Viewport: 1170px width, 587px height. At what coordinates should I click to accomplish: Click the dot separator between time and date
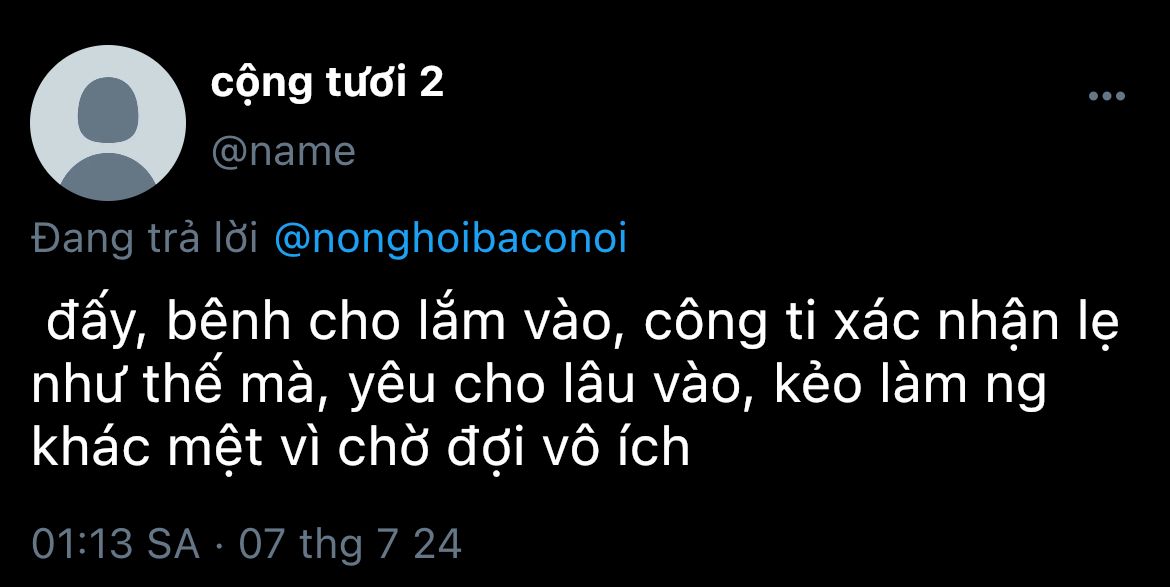click(219, 547)
